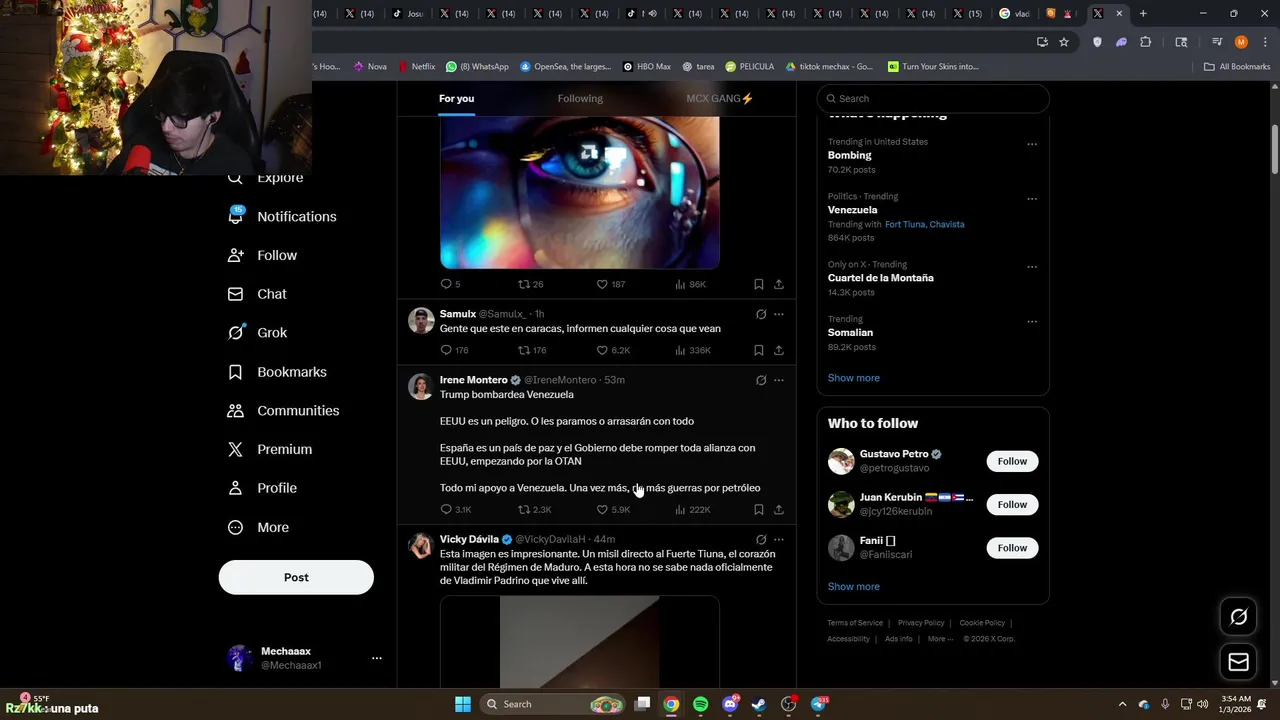Expand the More sidebar menu
The image size is (1280, 720).
click(259, 527)
